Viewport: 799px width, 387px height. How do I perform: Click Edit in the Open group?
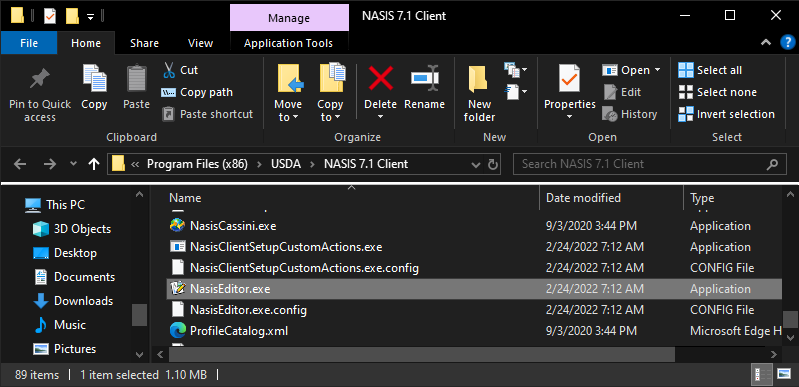coord(622,92)
